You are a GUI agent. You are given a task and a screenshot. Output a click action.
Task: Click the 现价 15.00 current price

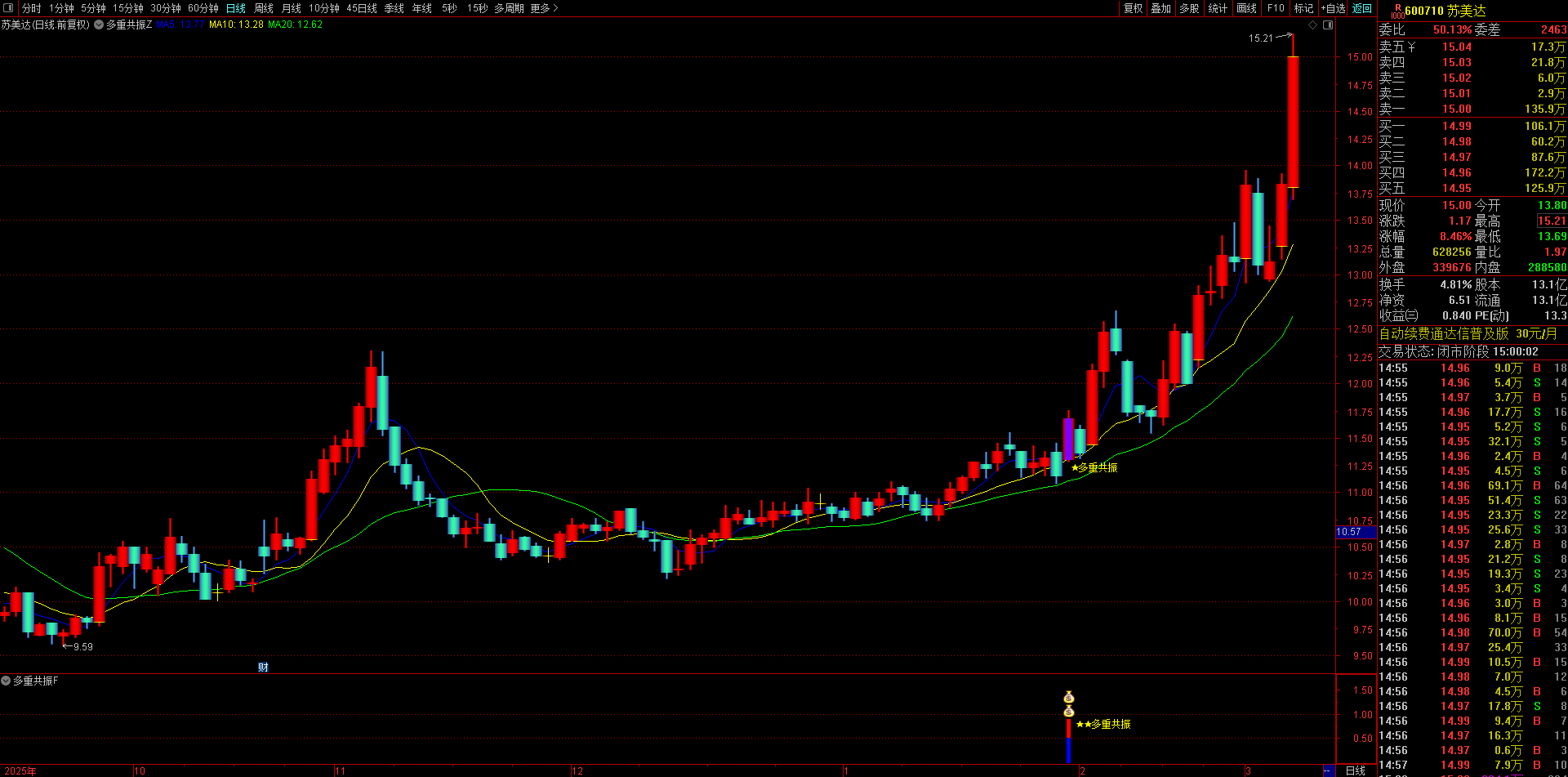1456,205
